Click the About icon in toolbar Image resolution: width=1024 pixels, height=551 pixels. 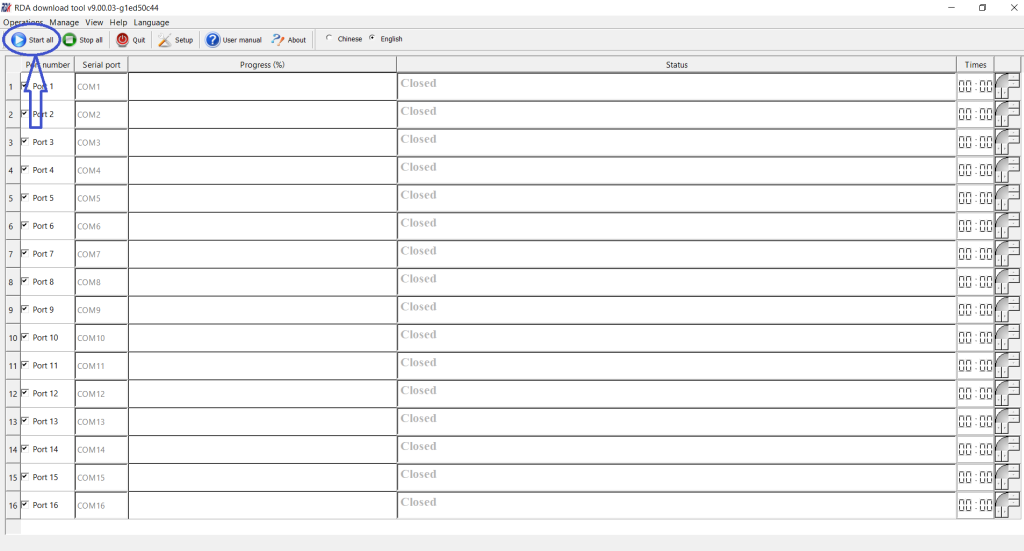click(279, 40)
